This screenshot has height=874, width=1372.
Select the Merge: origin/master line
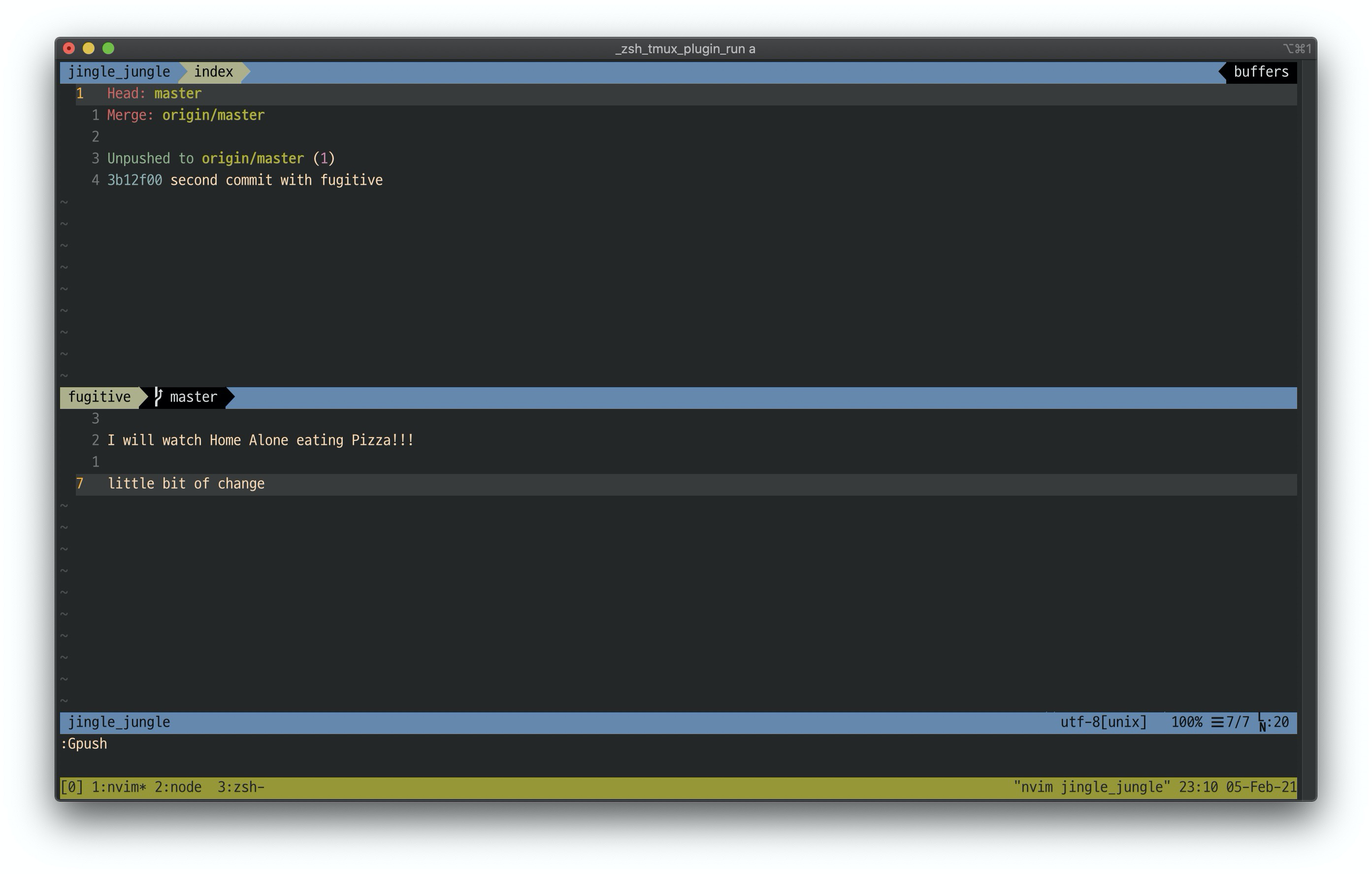pos(186,115)
